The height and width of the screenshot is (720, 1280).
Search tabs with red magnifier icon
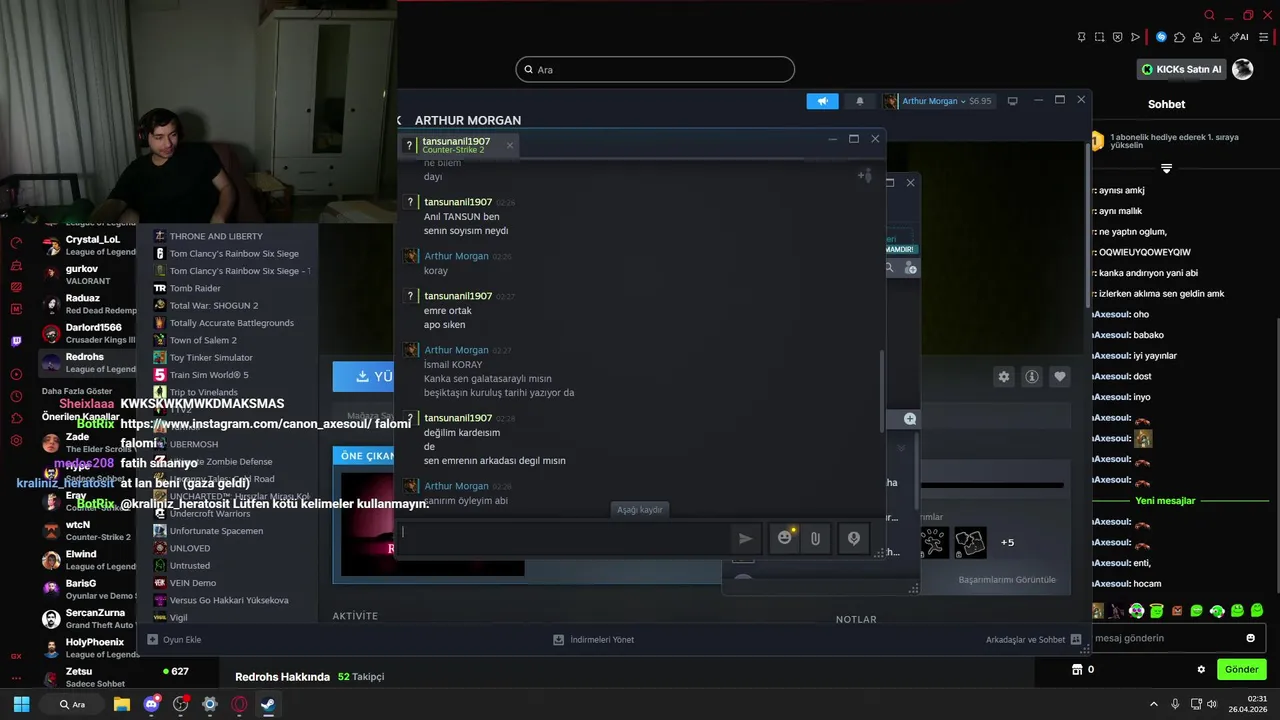(x=1209, y=15)
